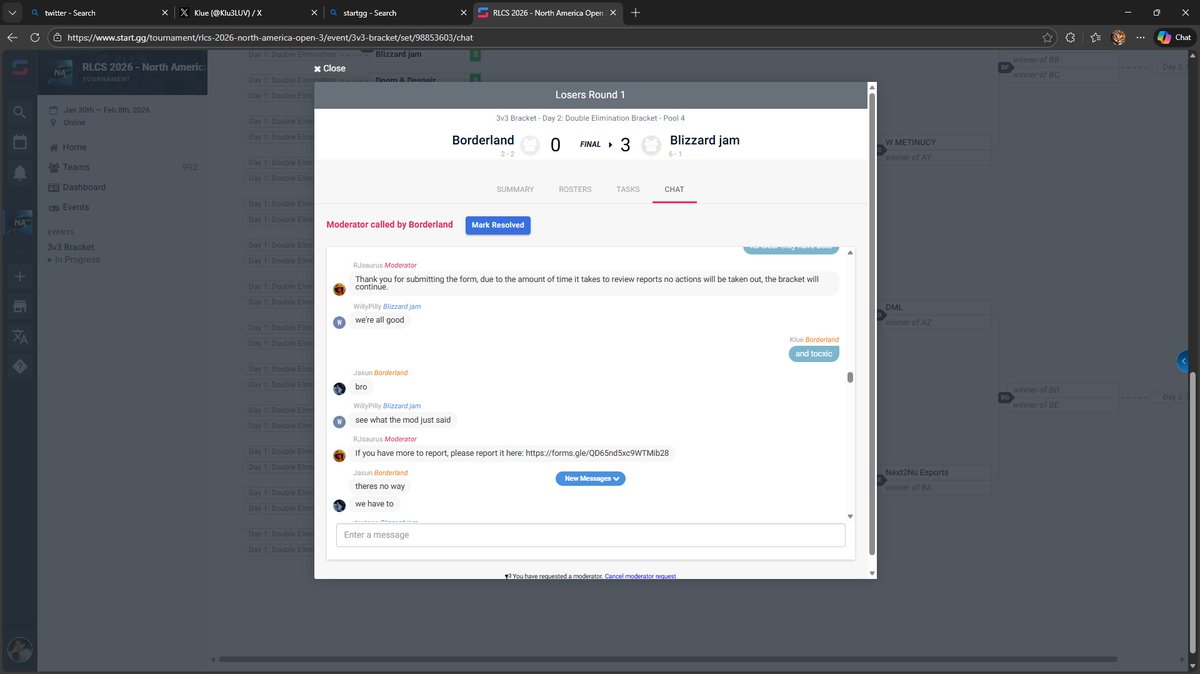Open the ROSTERS tab

[x=575, y=189]
